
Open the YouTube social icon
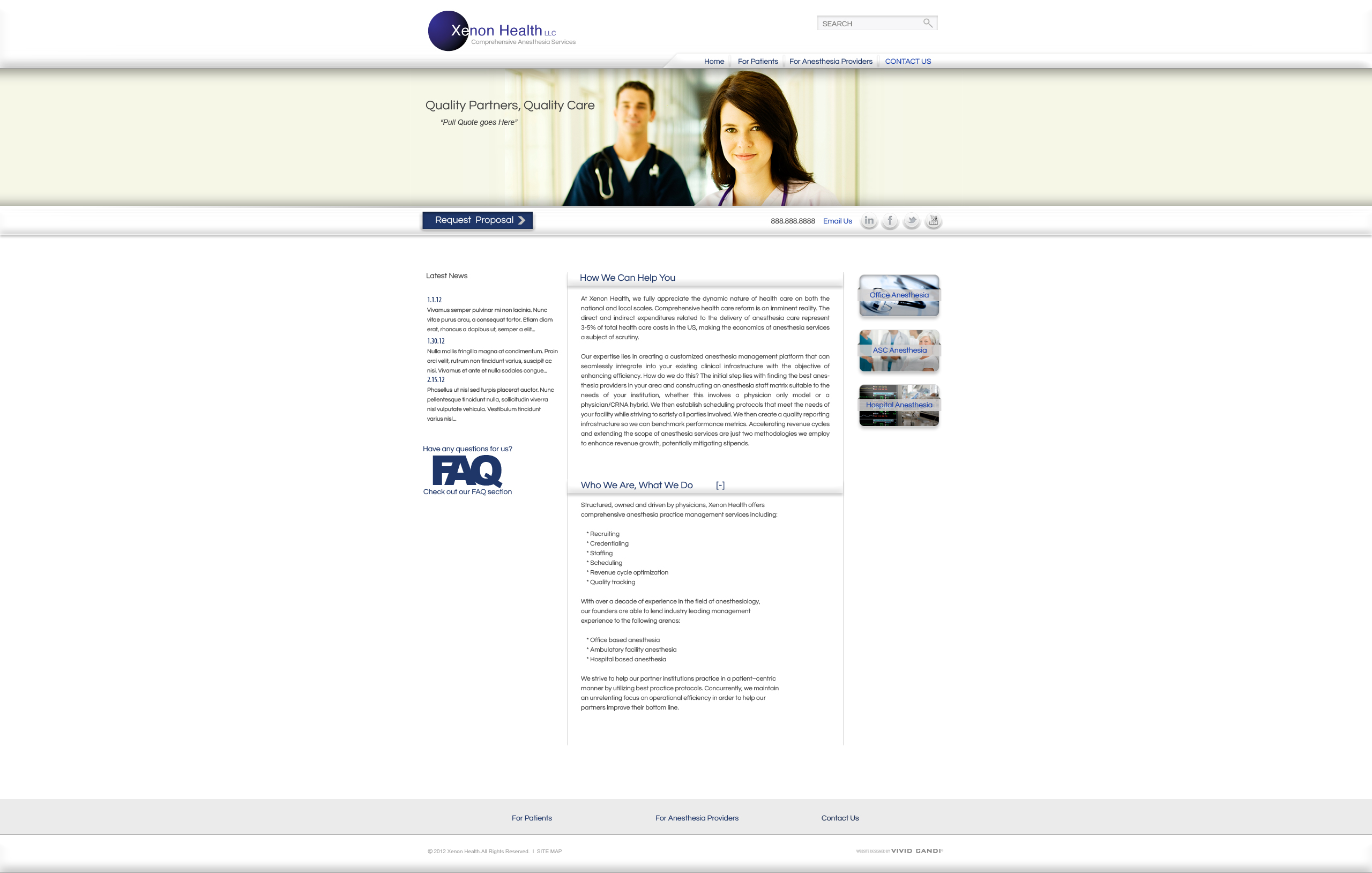[933, 221]
